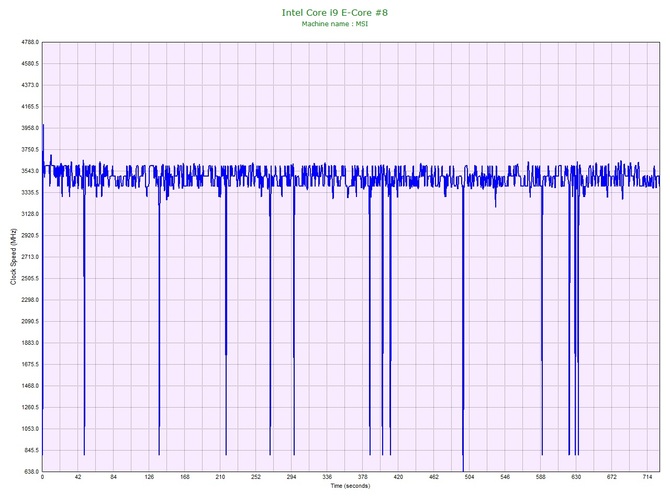Click the 420 tick on time axis
This screenshot has height=503, width=670.
(398, 477)
